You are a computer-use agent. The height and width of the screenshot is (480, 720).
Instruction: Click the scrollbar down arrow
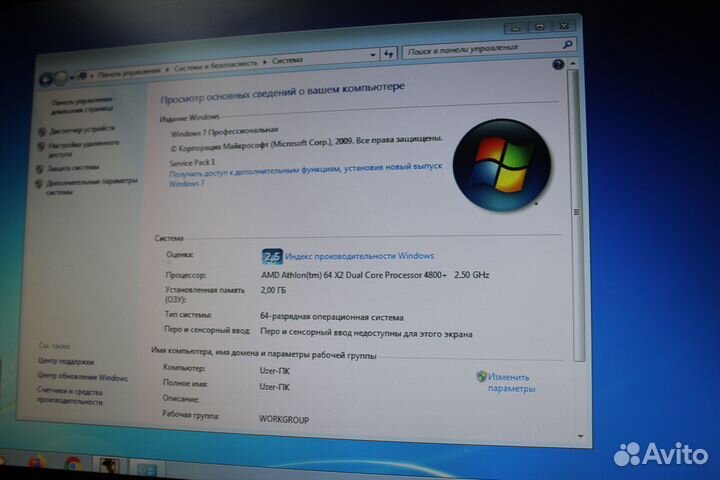point(581,436)
